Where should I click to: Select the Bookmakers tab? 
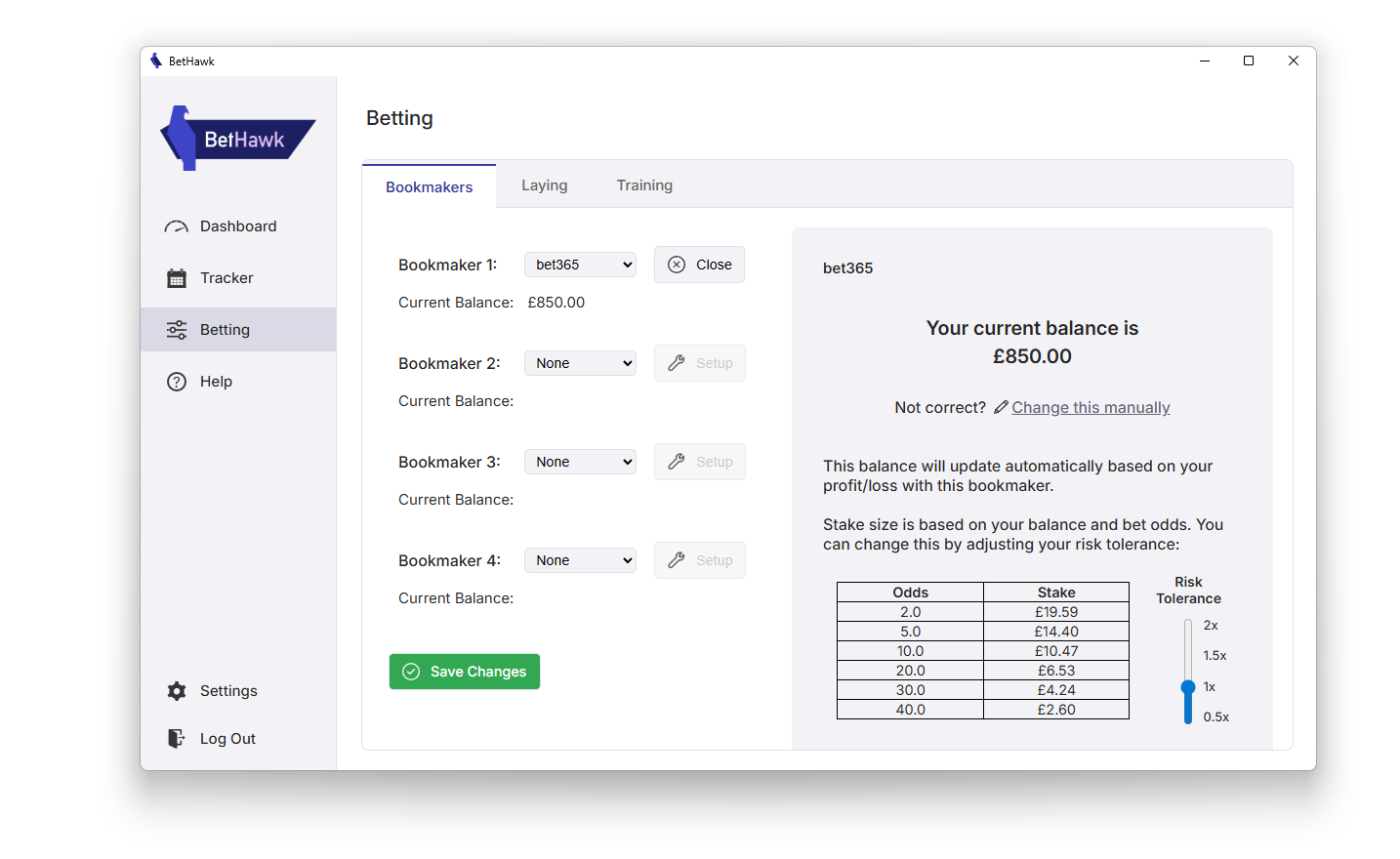[x=429, y=186]
